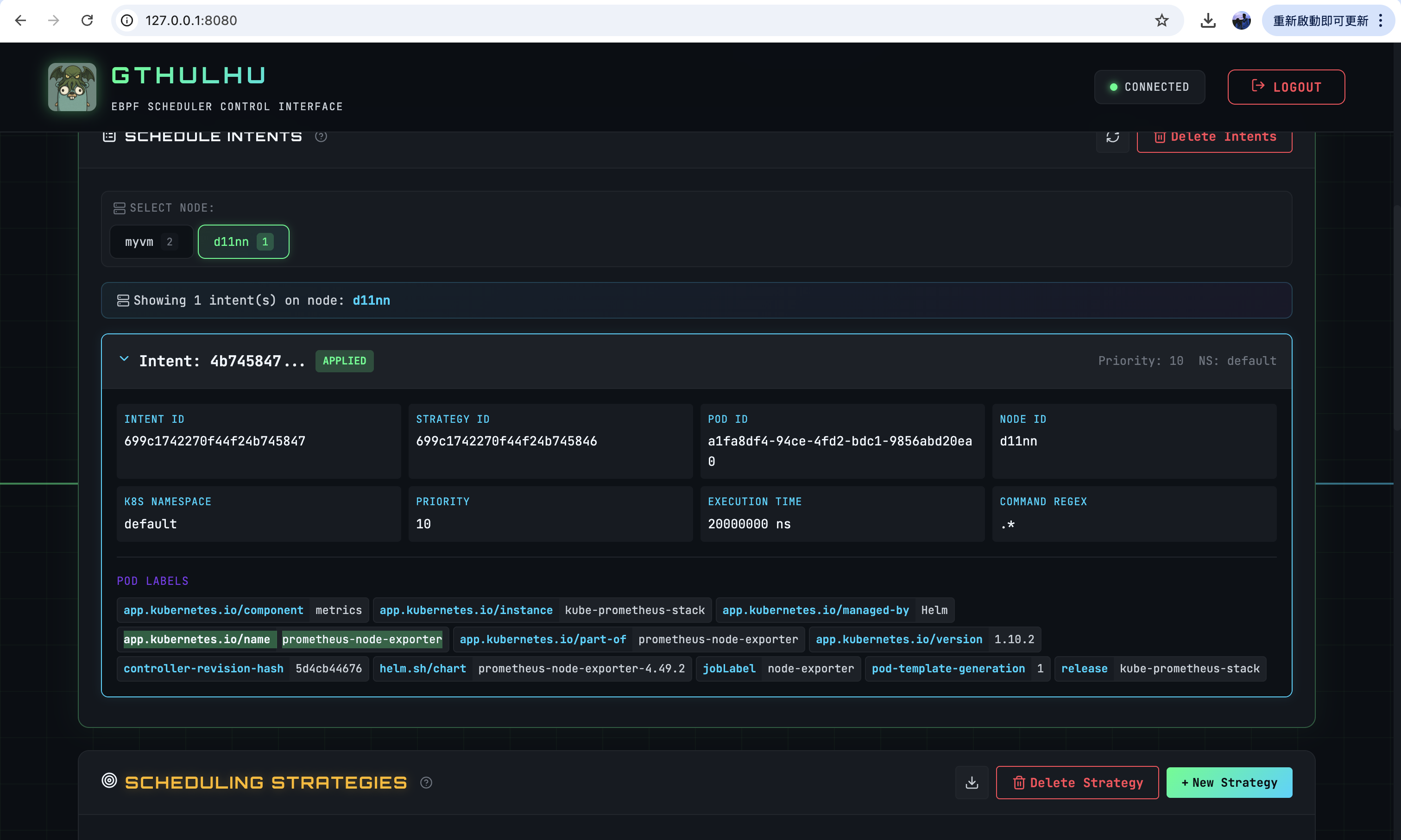Bookmark page with star icon
The width and height of the screenshot is (1401, 840).
(x=1161, y=21)
